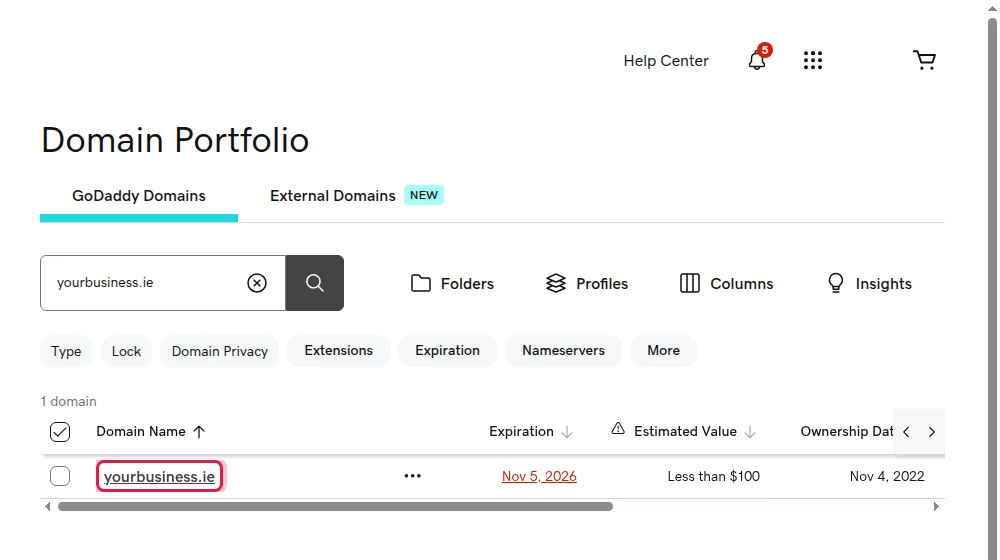This screenshot has width=1000, height=560.
Task: Switch to the External Domains tab
Action: point(333,196)
